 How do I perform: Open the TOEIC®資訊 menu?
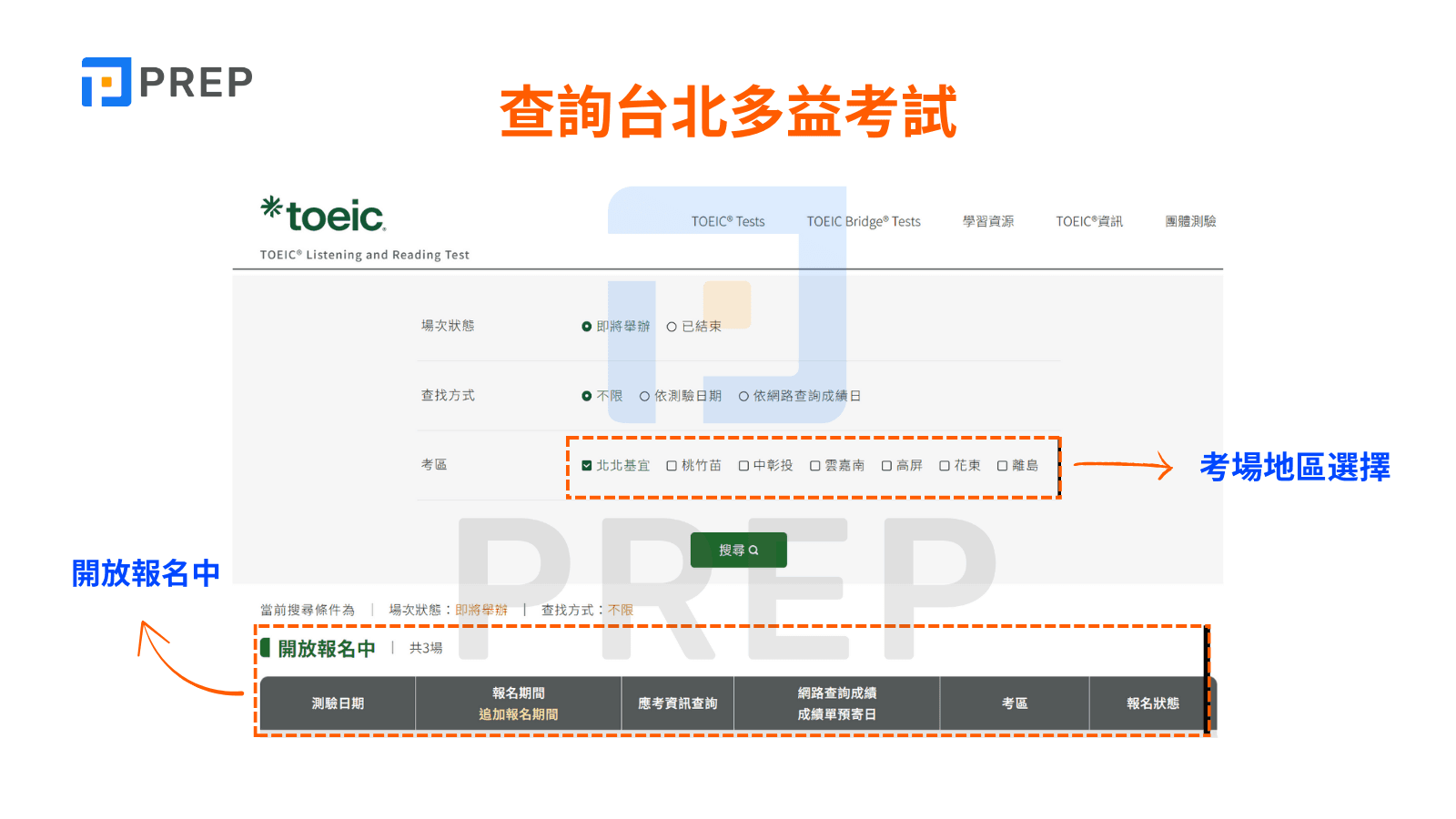click(x=1089, y=221)
